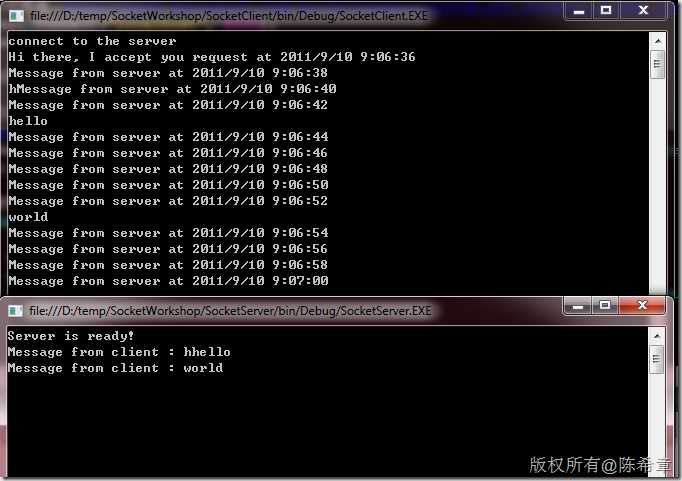Click scroll-up arrow in SocketClient window
Screen dimensions: 682x481
coord(658,41)
